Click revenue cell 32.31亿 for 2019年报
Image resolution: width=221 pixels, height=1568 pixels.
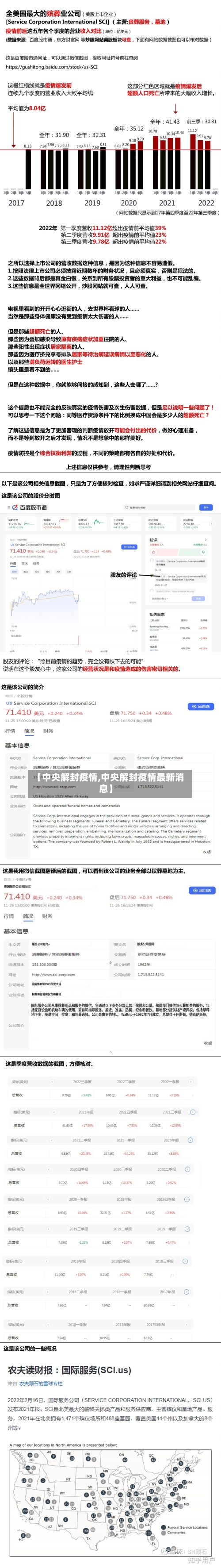coord(105,1213)
